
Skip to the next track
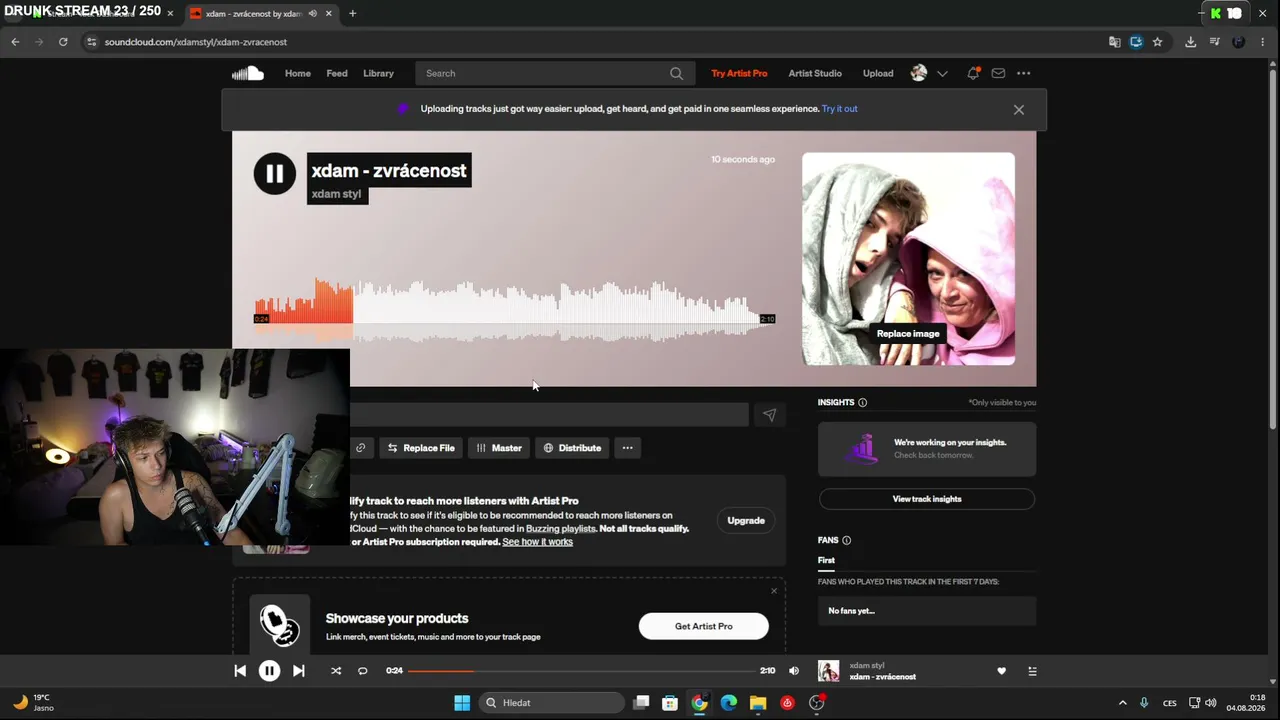point(298,671)
